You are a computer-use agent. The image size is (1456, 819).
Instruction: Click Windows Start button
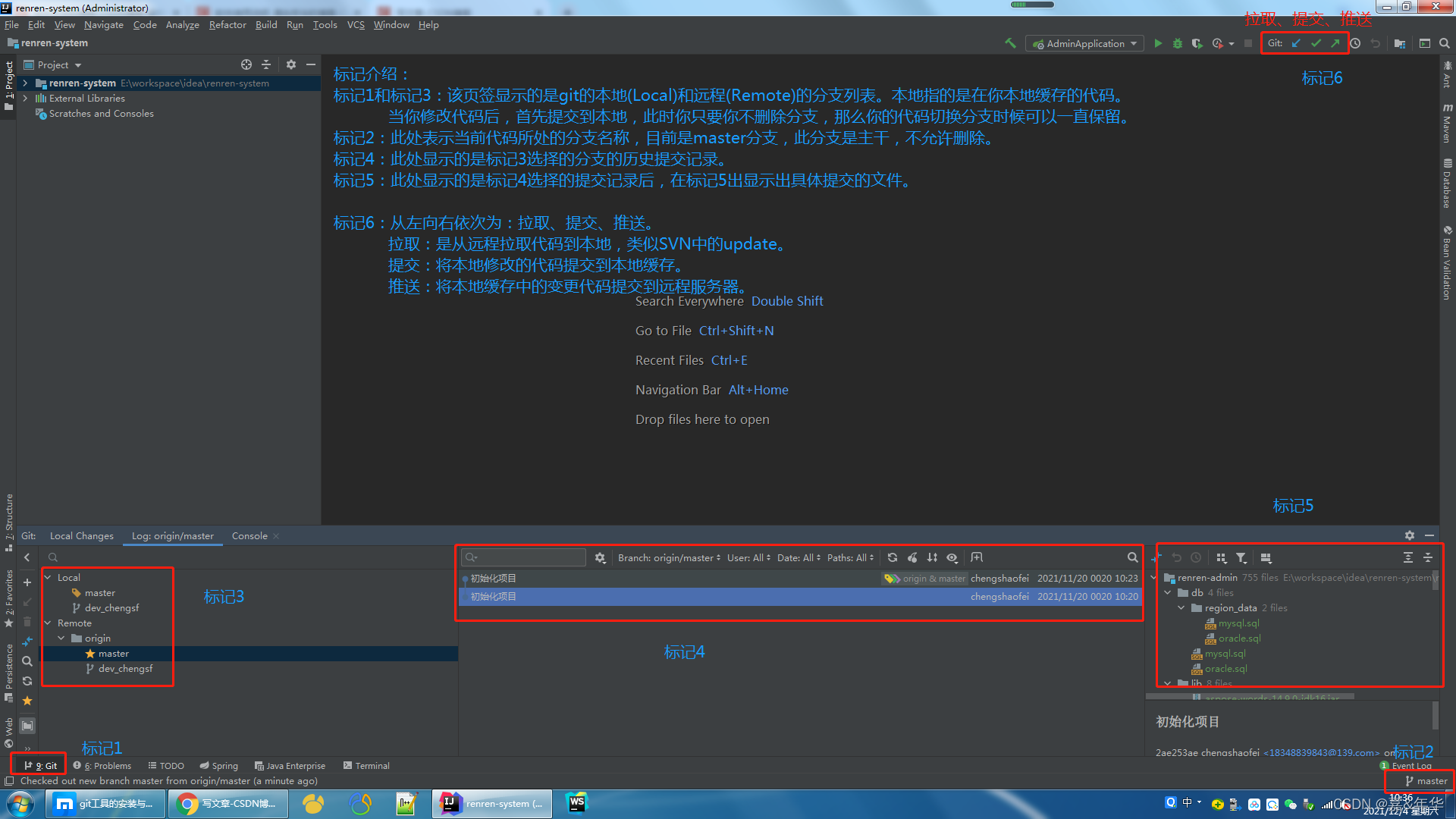[20, 804]
